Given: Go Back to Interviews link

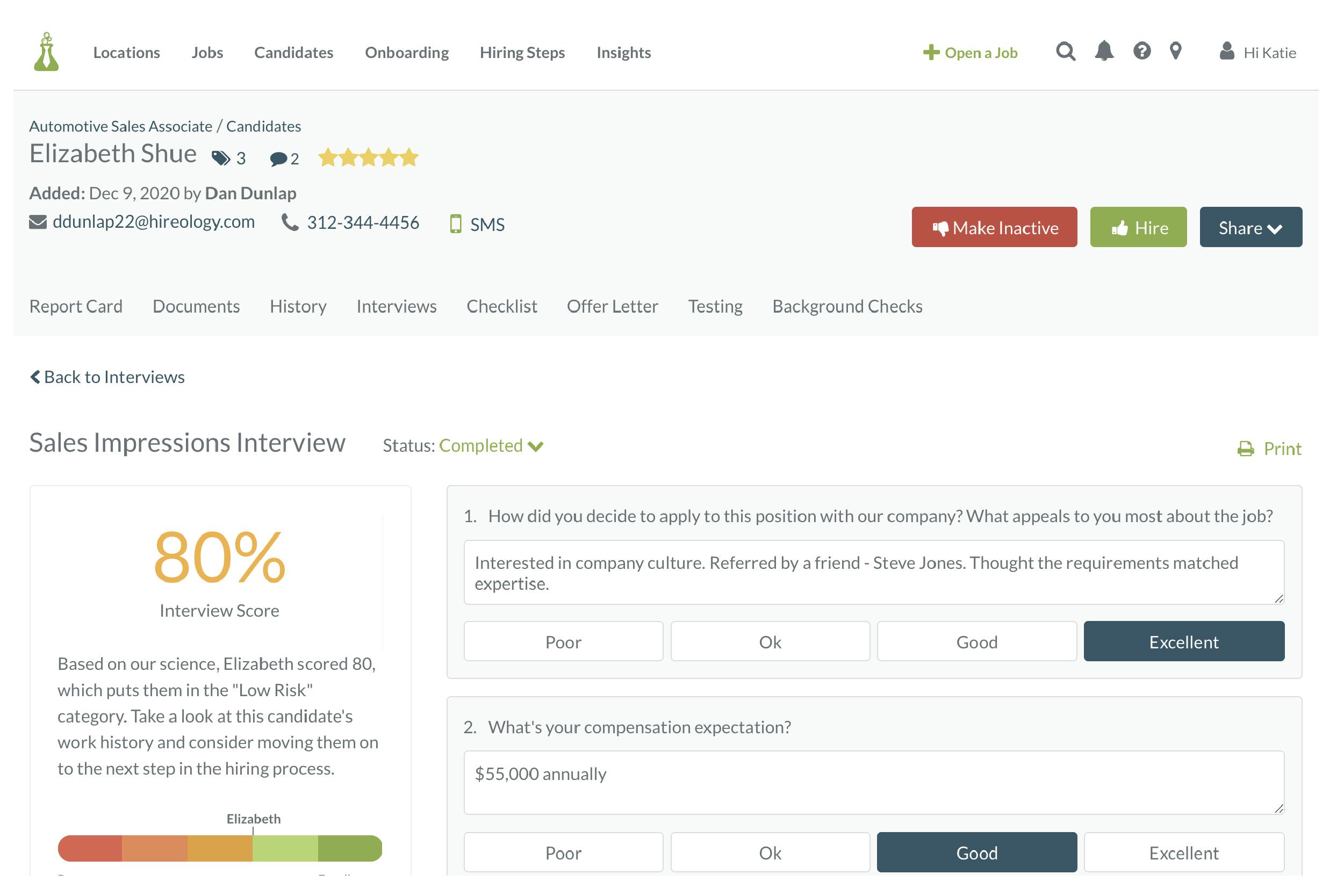Looking at the screenshot, I should click(107, 377).
